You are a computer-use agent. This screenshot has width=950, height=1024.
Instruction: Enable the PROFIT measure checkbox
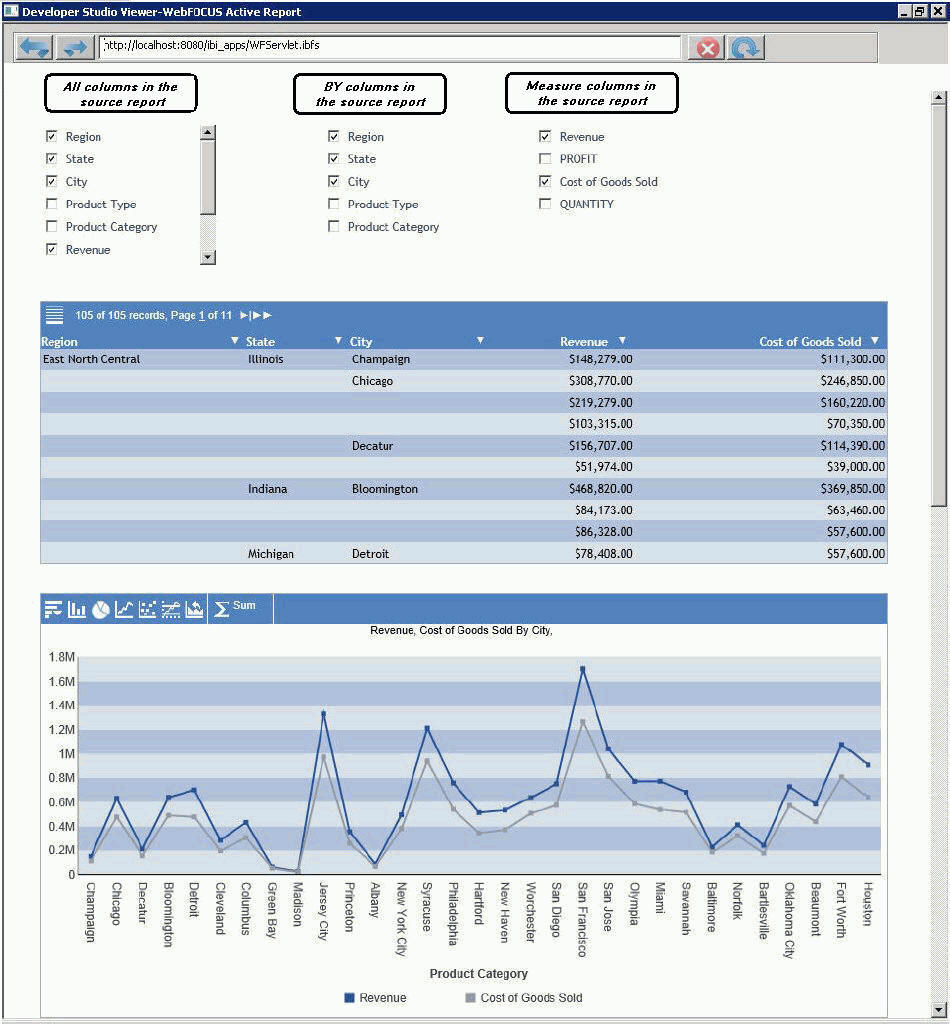(x=545, y=158)
